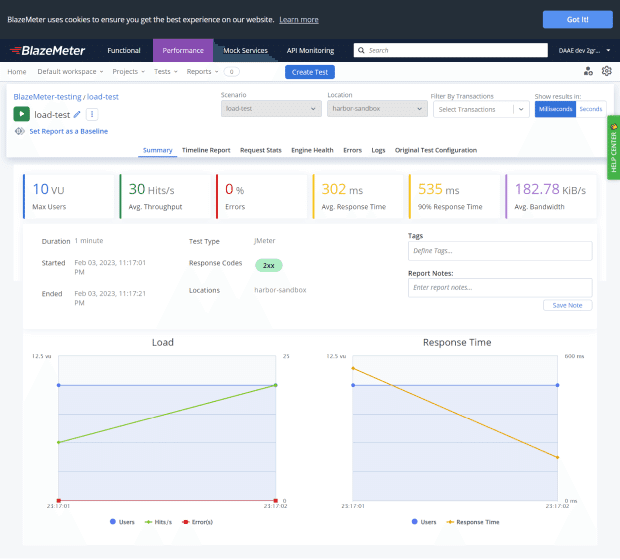
Task: Open the Select Transactions filter dropdown
Action: 481,109
